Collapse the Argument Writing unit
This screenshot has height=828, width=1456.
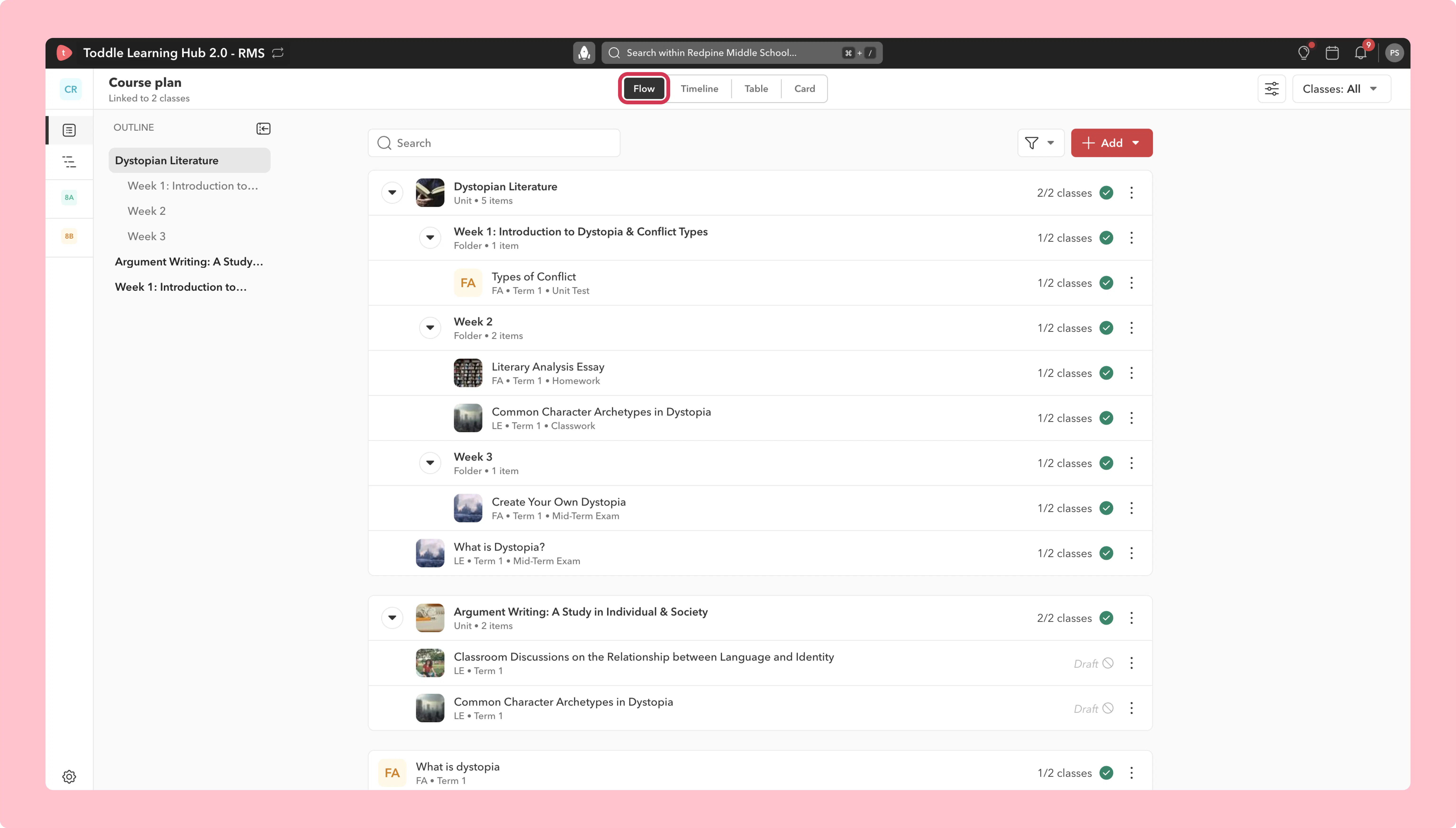pyautogui.click(x=392, y=618)
